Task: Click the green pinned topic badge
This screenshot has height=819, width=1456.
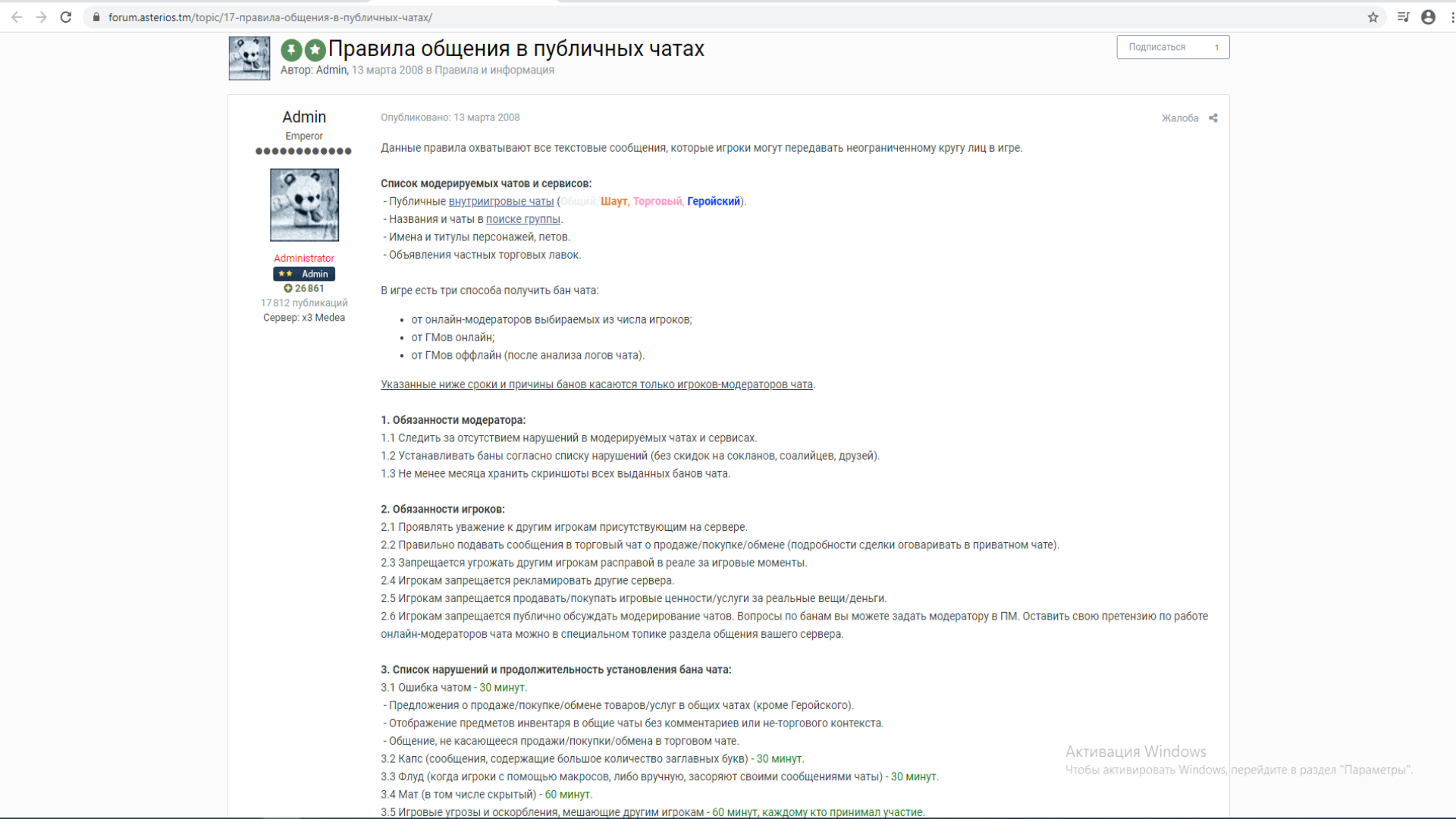Action: click(291, 50)
